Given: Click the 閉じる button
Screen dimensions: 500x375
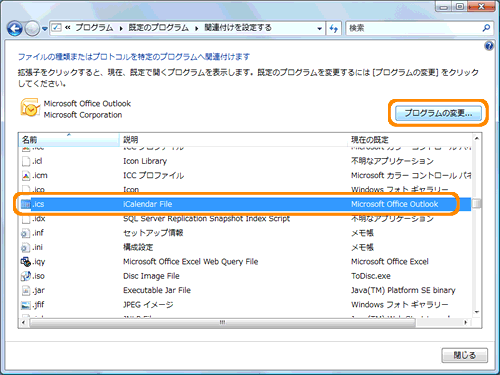Looking at the screenshot, I should point(465,355).
